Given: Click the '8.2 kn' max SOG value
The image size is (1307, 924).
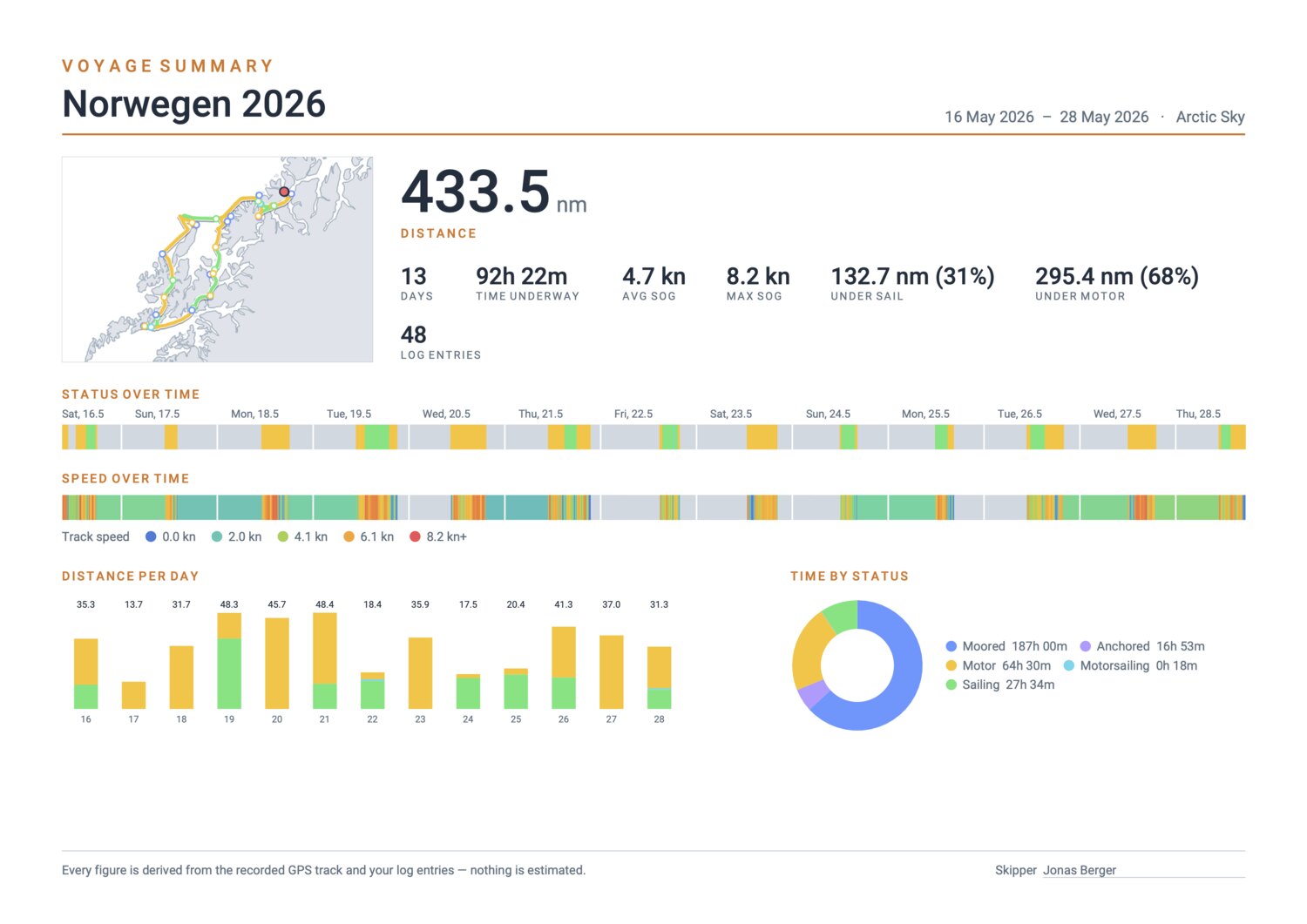Looking at the screenshot, I should point(758,276).
